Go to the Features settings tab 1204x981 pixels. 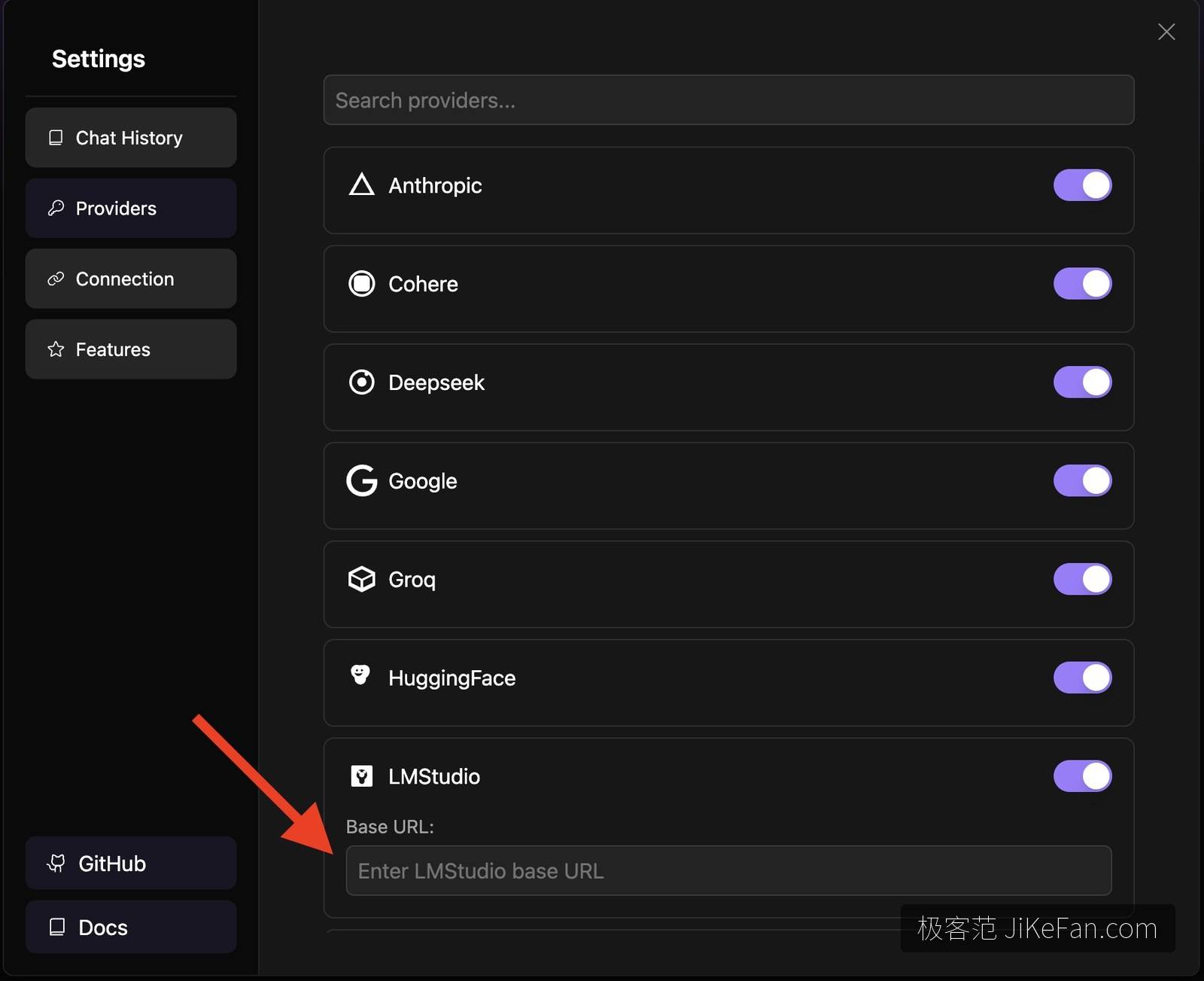131,349
